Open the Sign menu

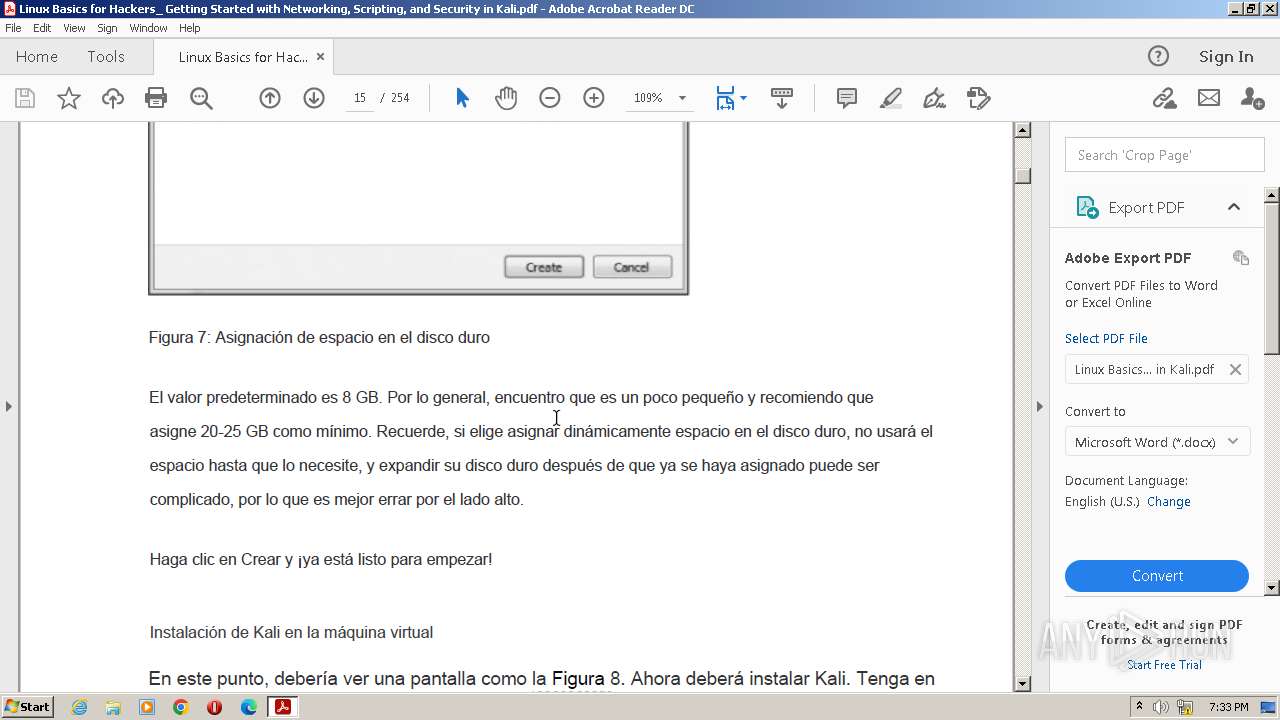[107, 28]
